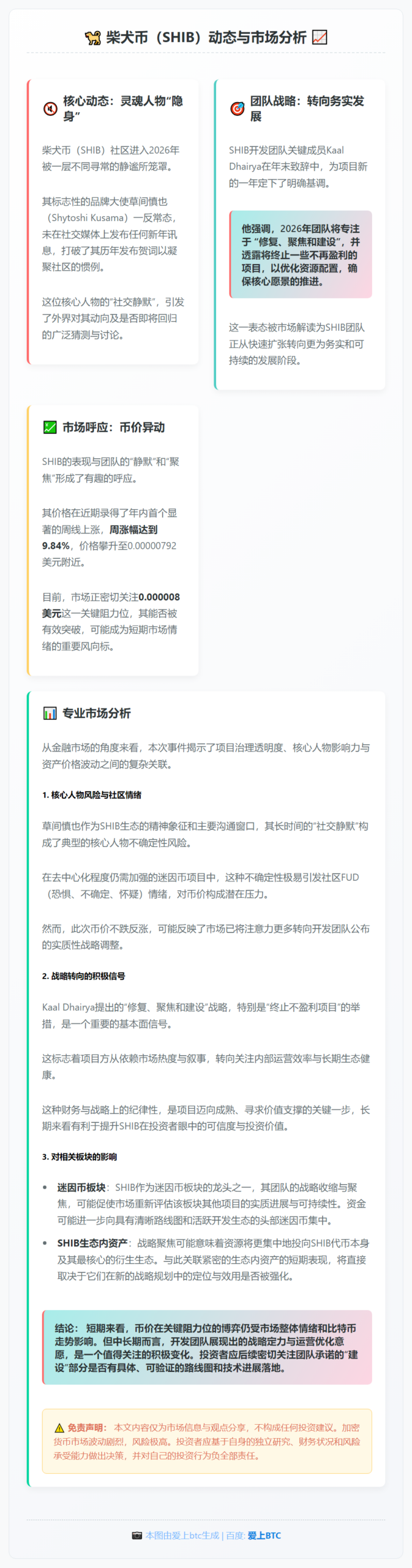
Task: Click the yellow 免责声明 disclaimer box
Action: (x=207, y=1441)
